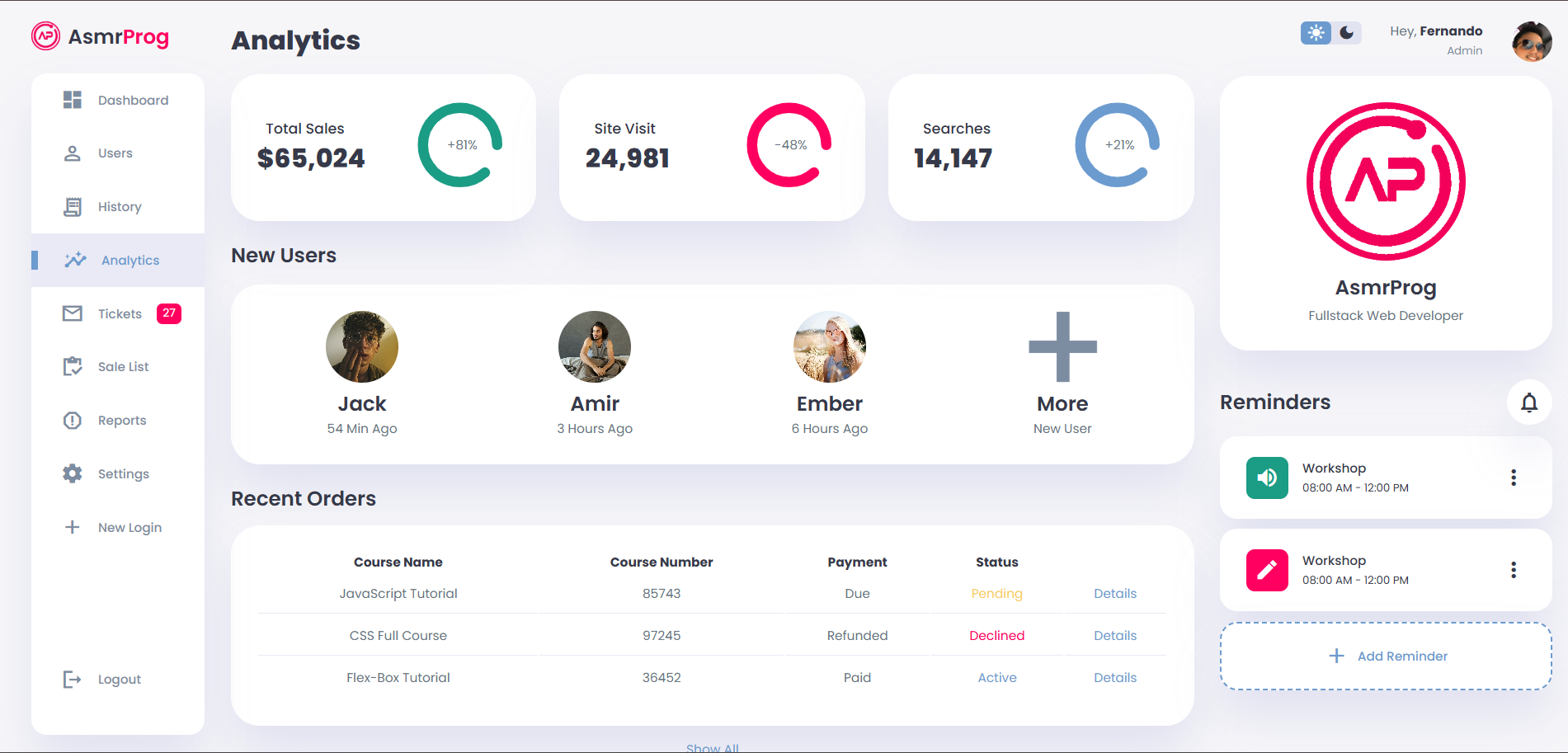Click the notification bell in Reminders
The image size is (1568, 753).
(x=1529, y=402)
